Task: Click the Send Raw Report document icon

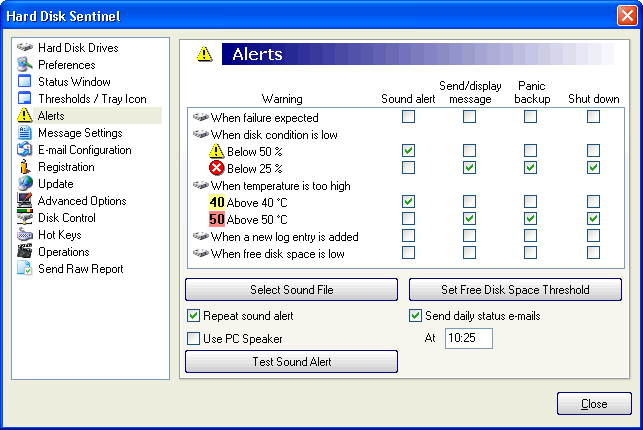Action: pos(25,268)
